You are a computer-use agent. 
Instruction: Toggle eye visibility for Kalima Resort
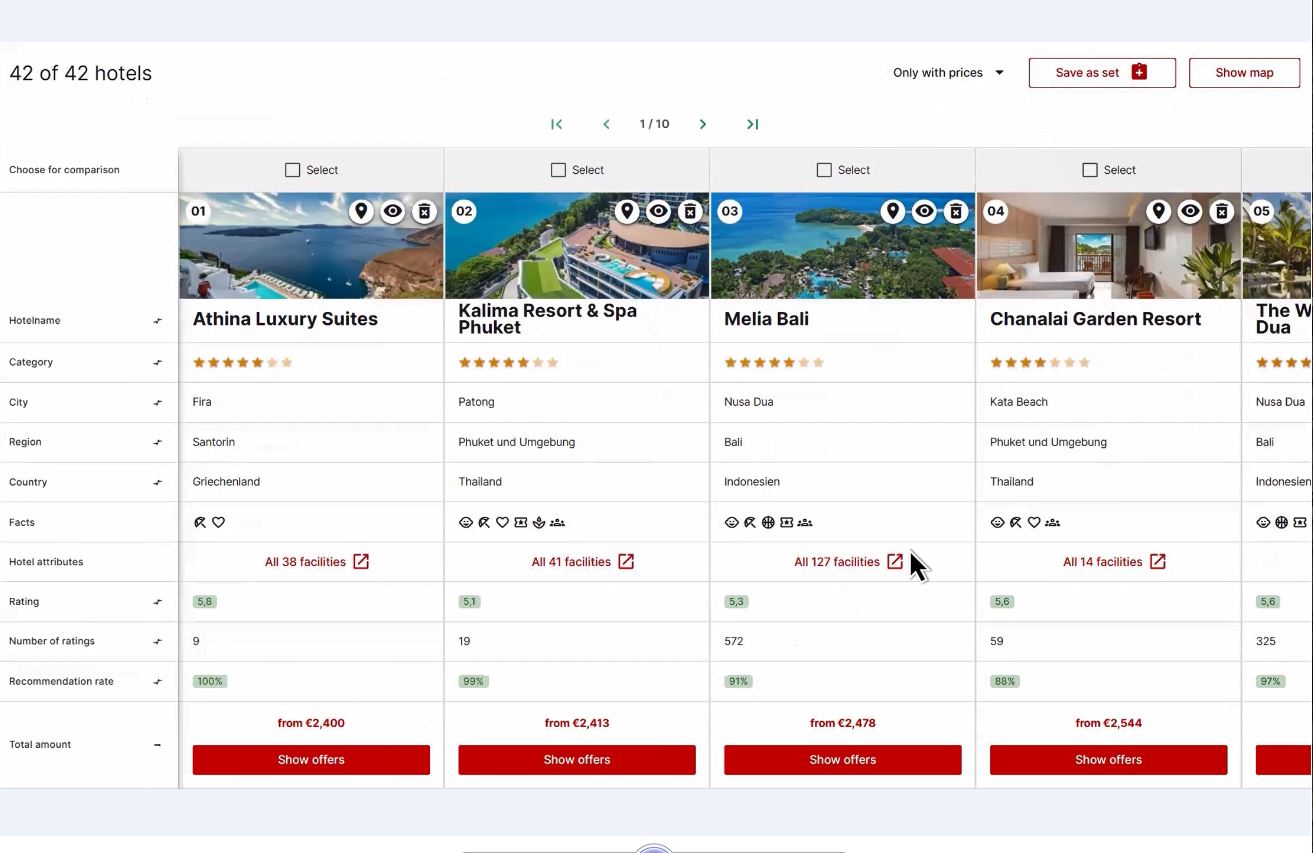659,211
